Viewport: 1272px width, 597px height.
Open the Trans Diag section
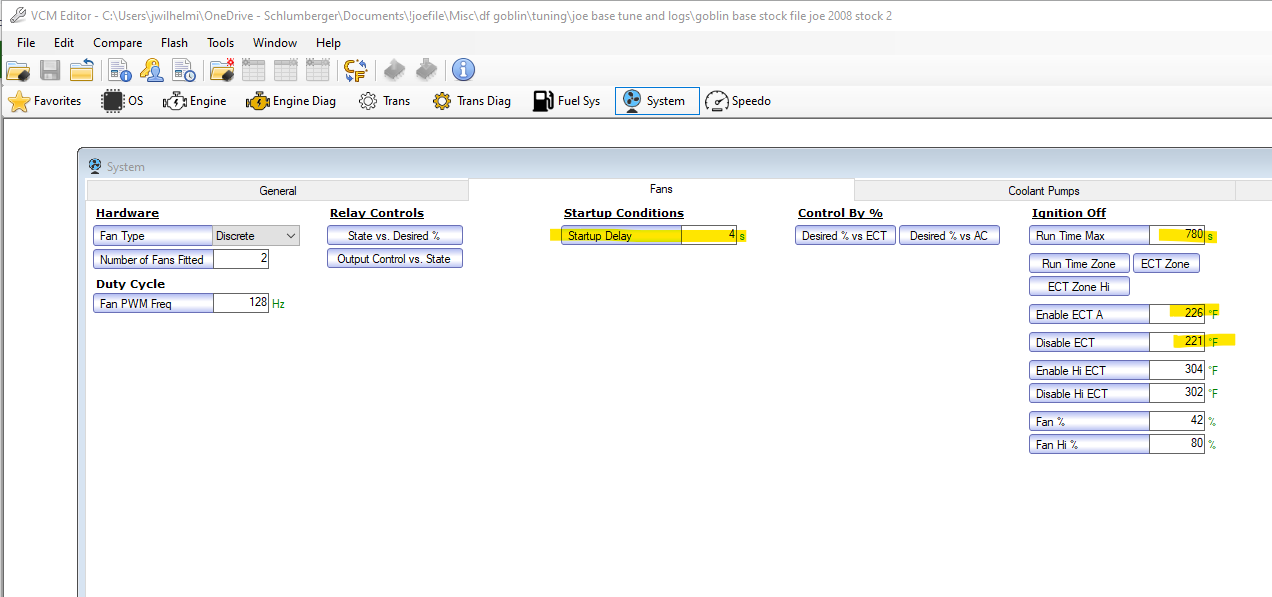pos(471,101)
